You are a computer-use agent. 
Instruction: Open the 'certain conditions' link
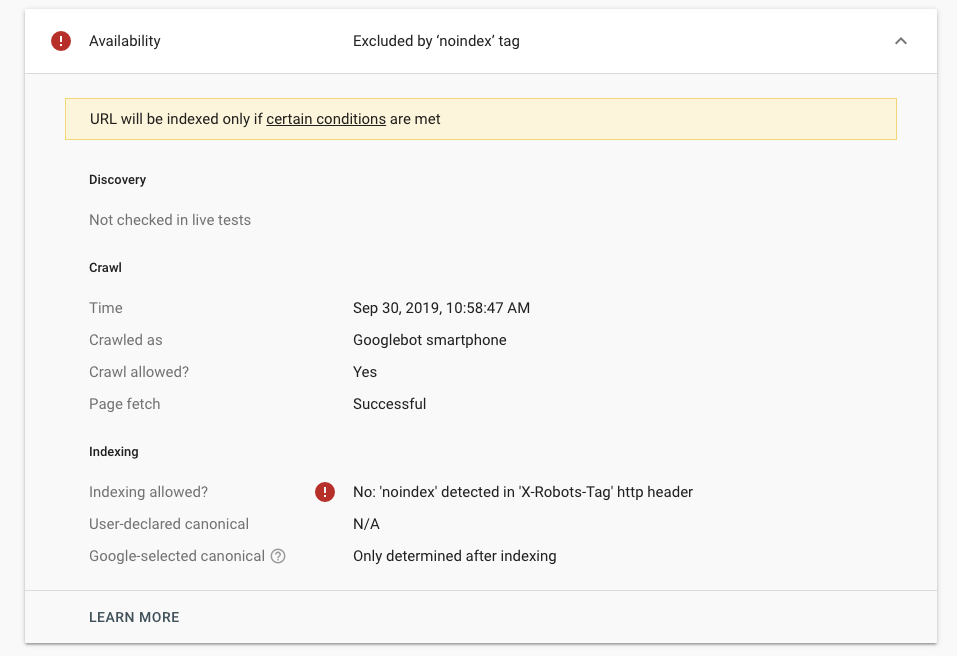point(326,119)
